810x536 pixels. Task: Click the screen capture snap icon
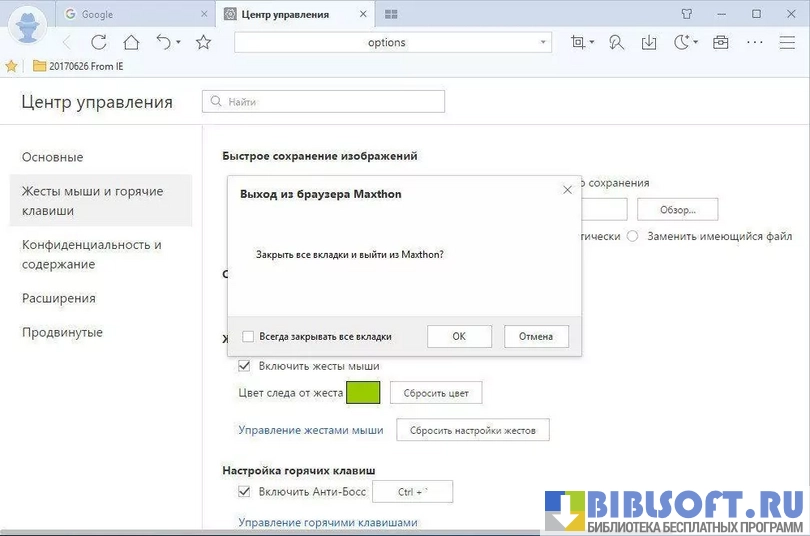pyautogui.click(x=577, y=42)
